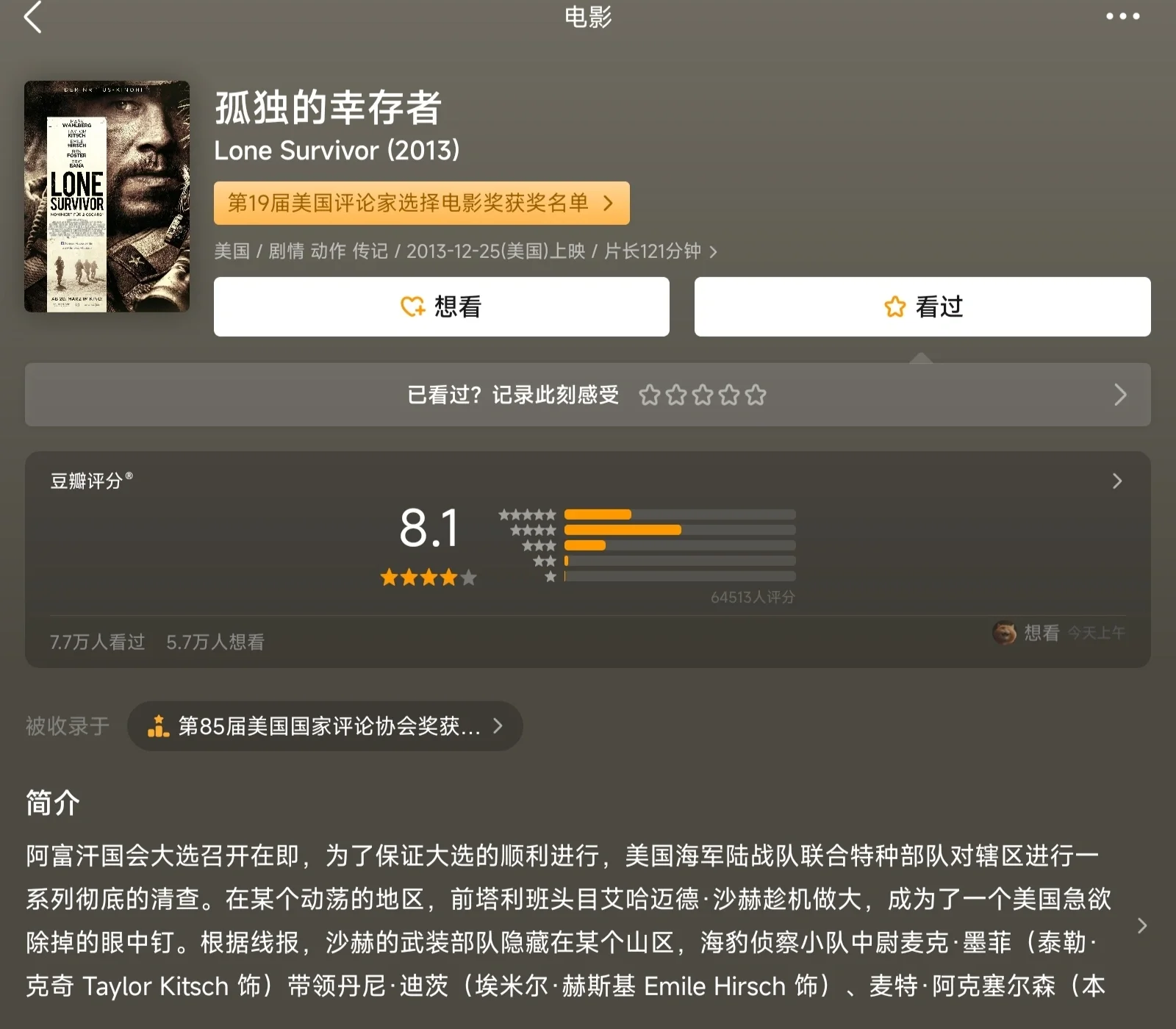
Task: Go back using the left arrow icon
Action: [32, 17]
